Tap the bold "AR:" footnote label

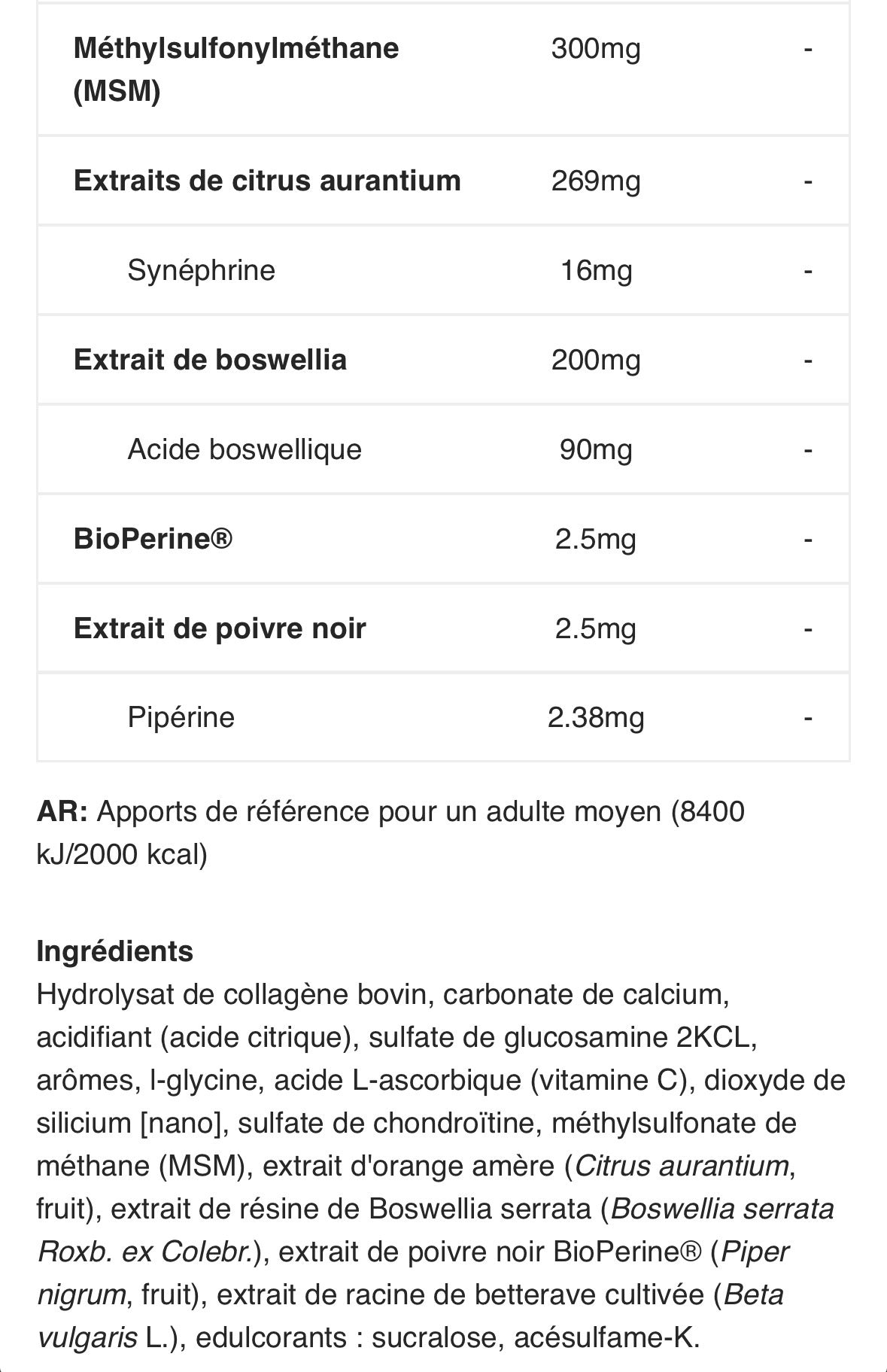click(x=62, y=811)
